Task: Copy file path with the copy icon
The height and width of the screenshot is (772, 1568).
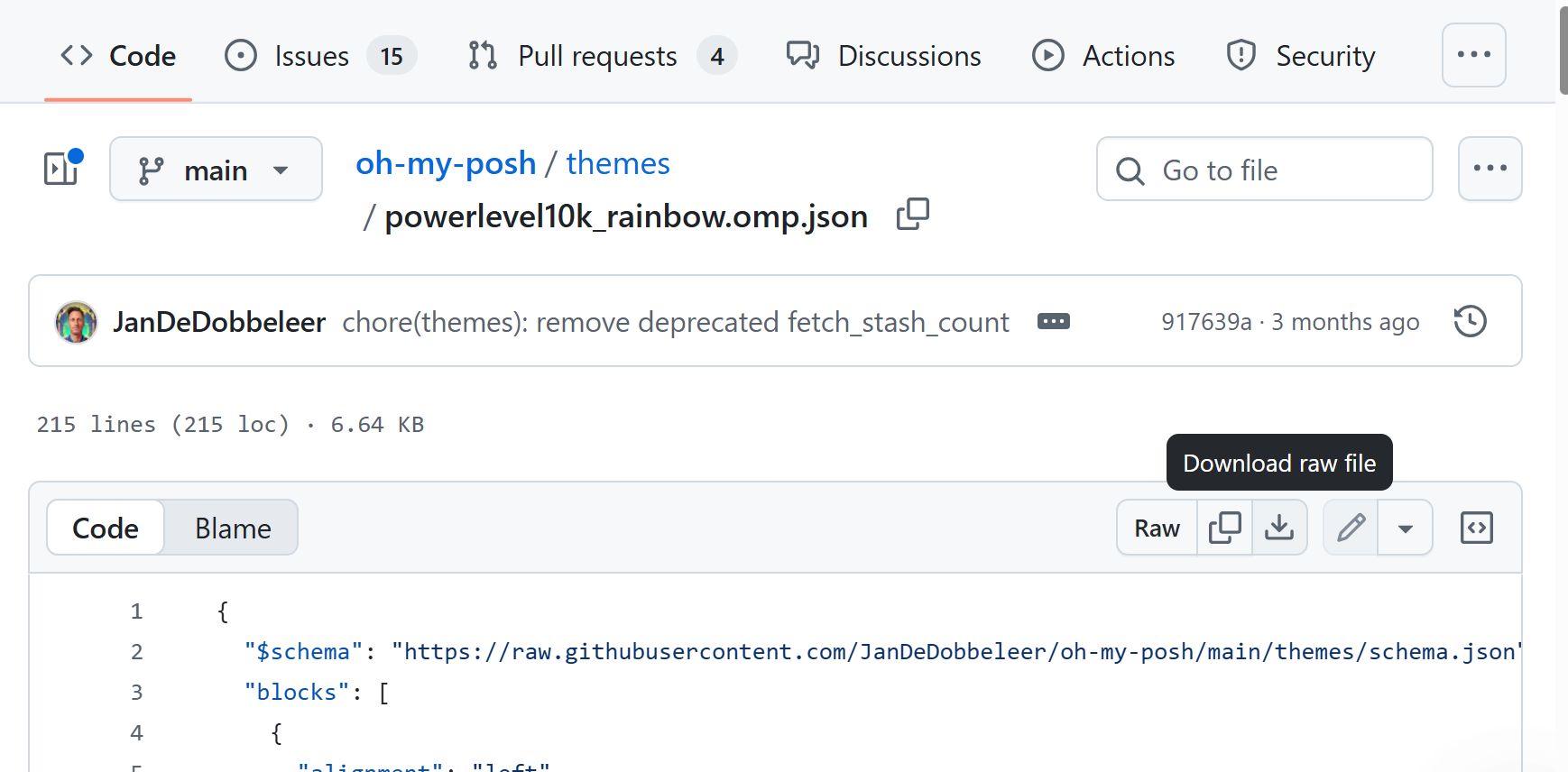Action: (912, 215)
